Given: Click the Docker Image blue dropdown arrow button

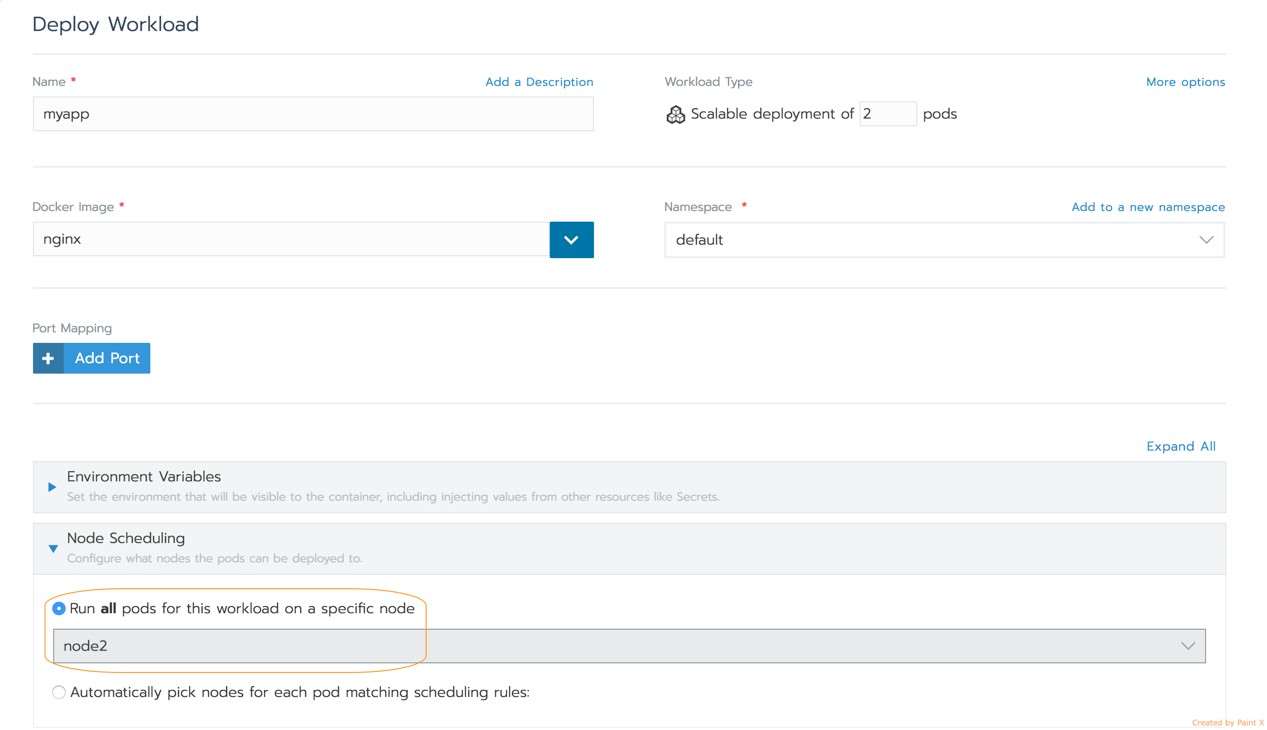Looking at the screenshot, I should (x=571, y=240).
